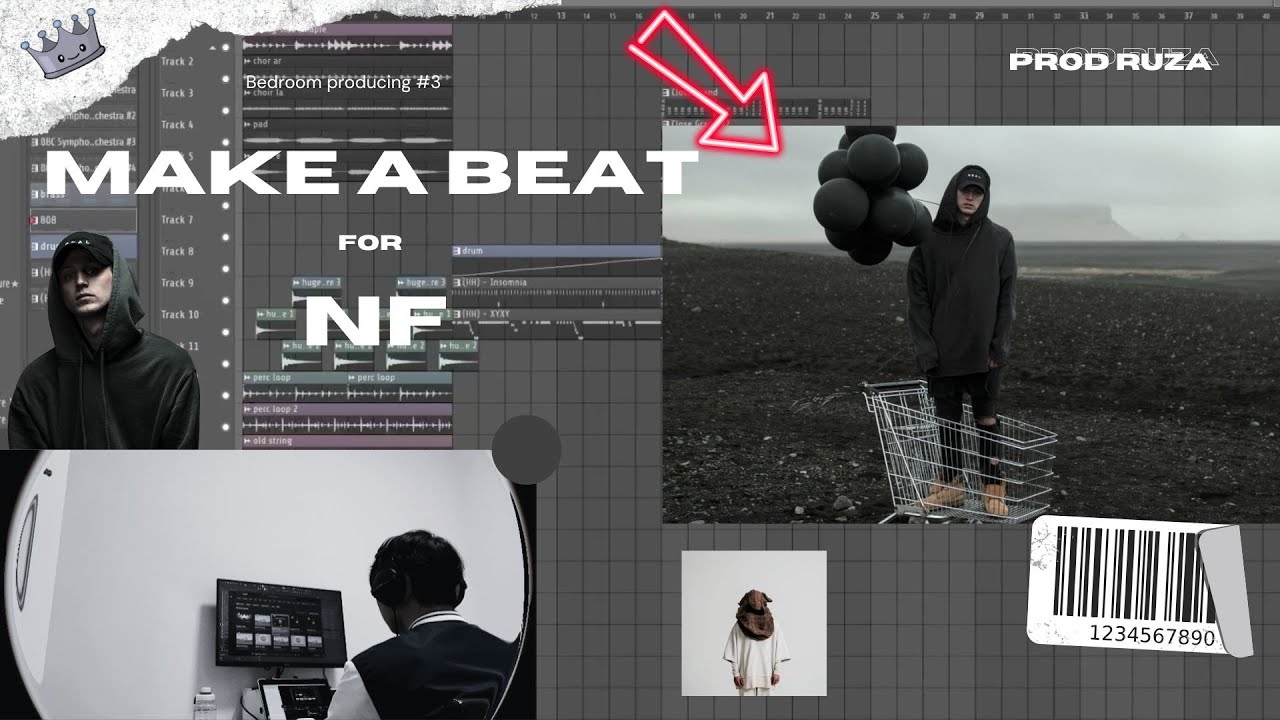Click bar 37 on the timeline ruler
Viewport: 1280px width, 720px height.
[x=1189, y=15]
